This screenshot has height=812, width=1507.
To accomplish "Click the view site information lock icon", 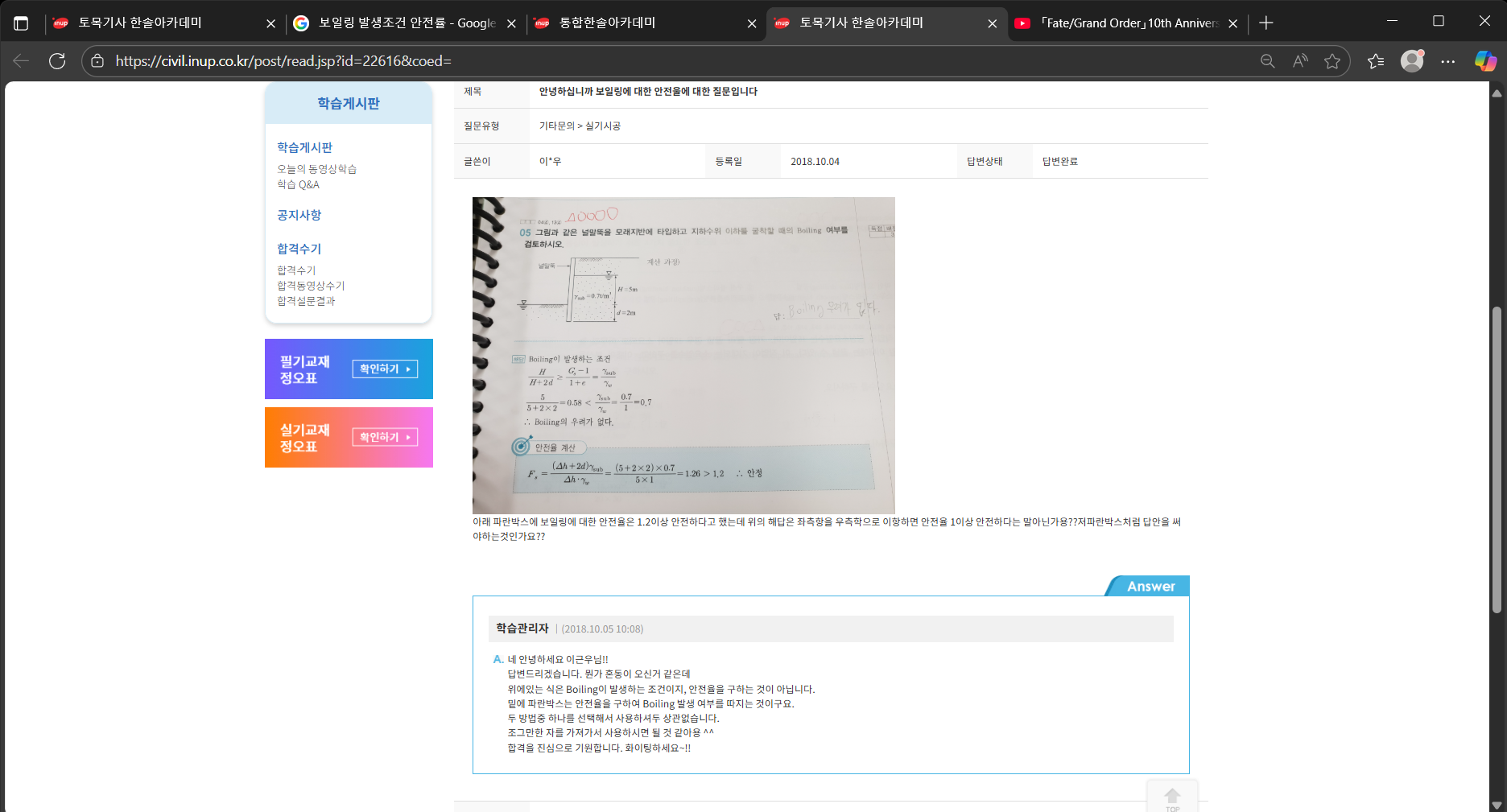I will click(x=97, y=61).
